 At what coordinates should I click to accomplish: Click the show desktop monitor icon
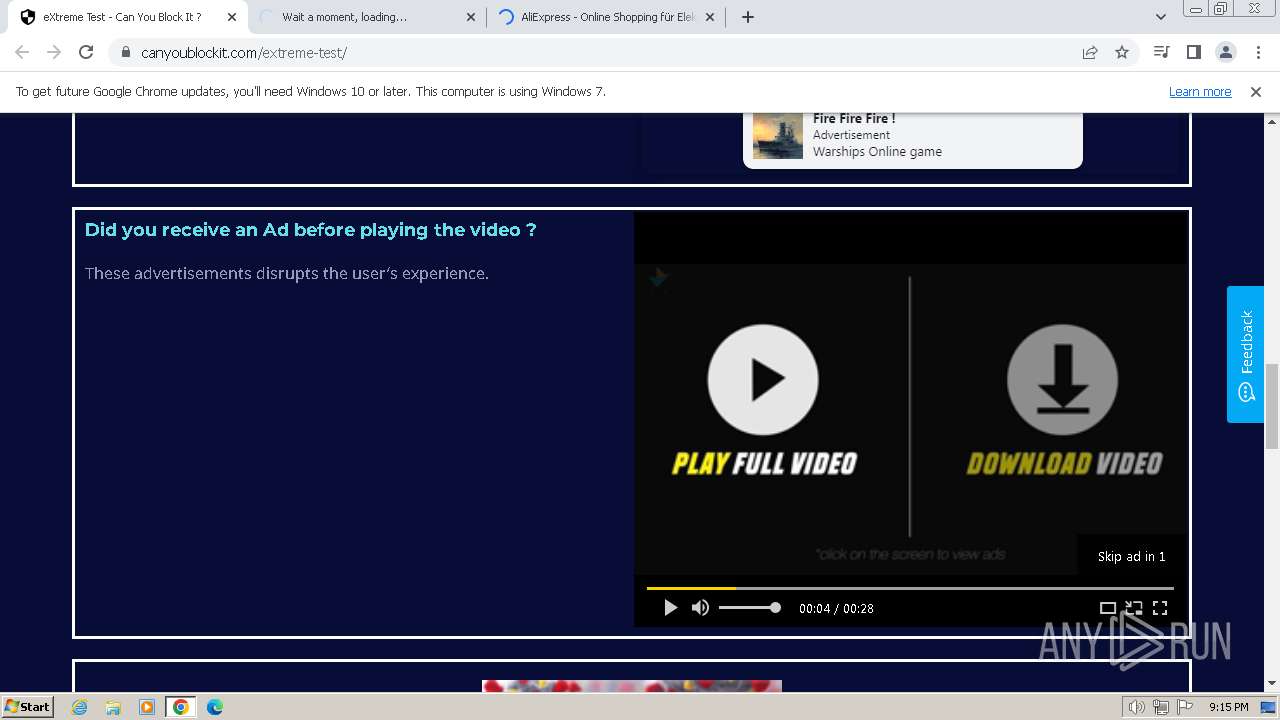(x=1269, y=707)
